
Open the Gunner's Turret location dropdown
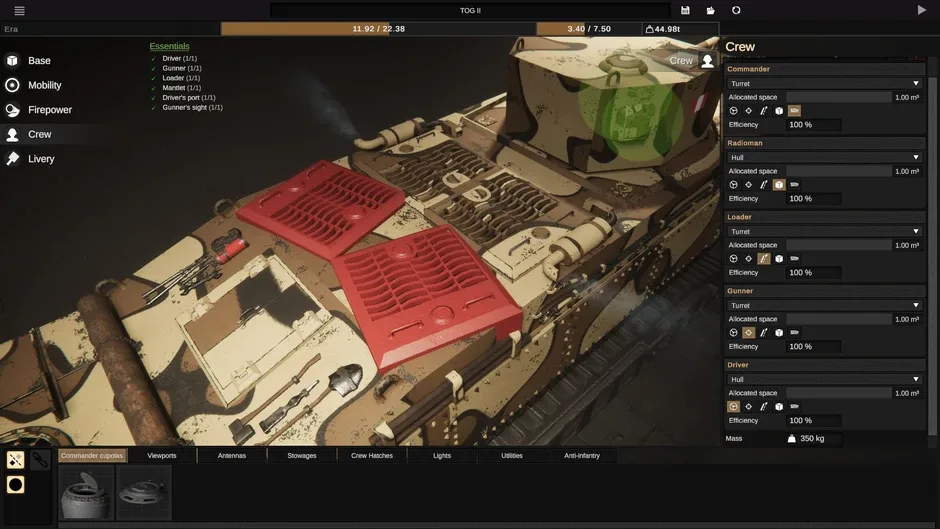pyautogui.click(x=824, y=306)
